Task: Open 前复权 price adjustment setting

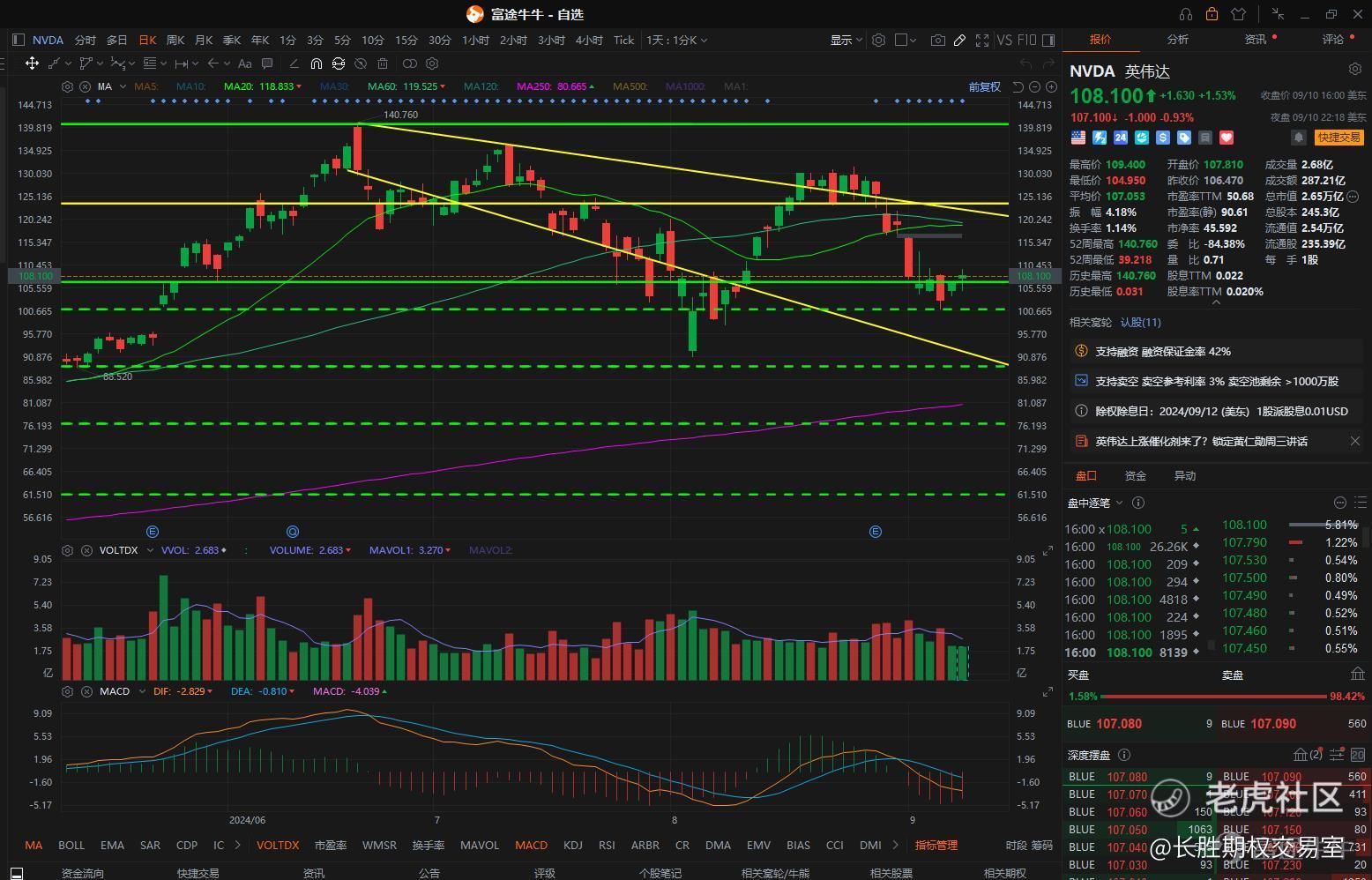Action: pos(985,86)
